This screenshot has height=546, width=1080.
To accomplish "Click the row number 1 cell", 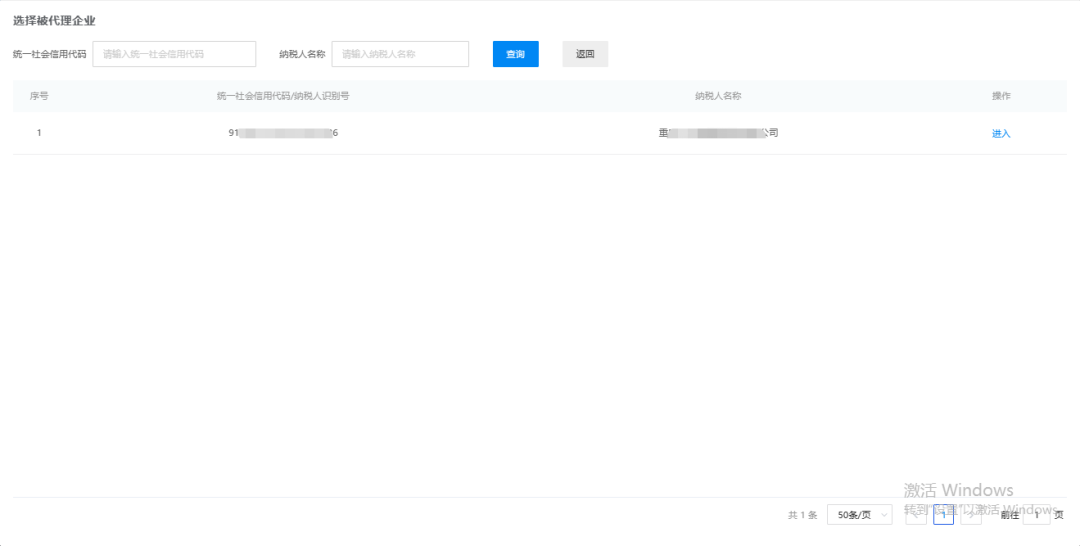I will 39,133.
